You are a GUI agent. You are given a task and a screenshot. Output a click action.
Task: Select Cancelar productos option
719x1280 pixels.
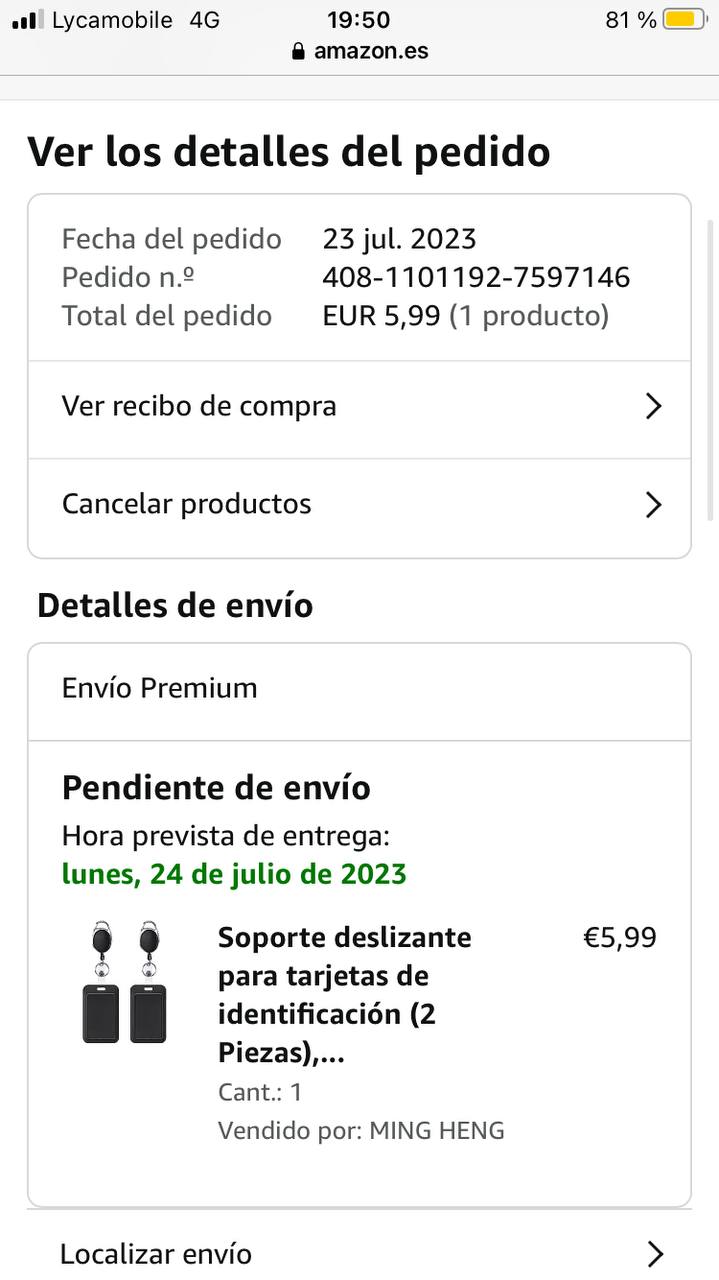coord(187,504)
